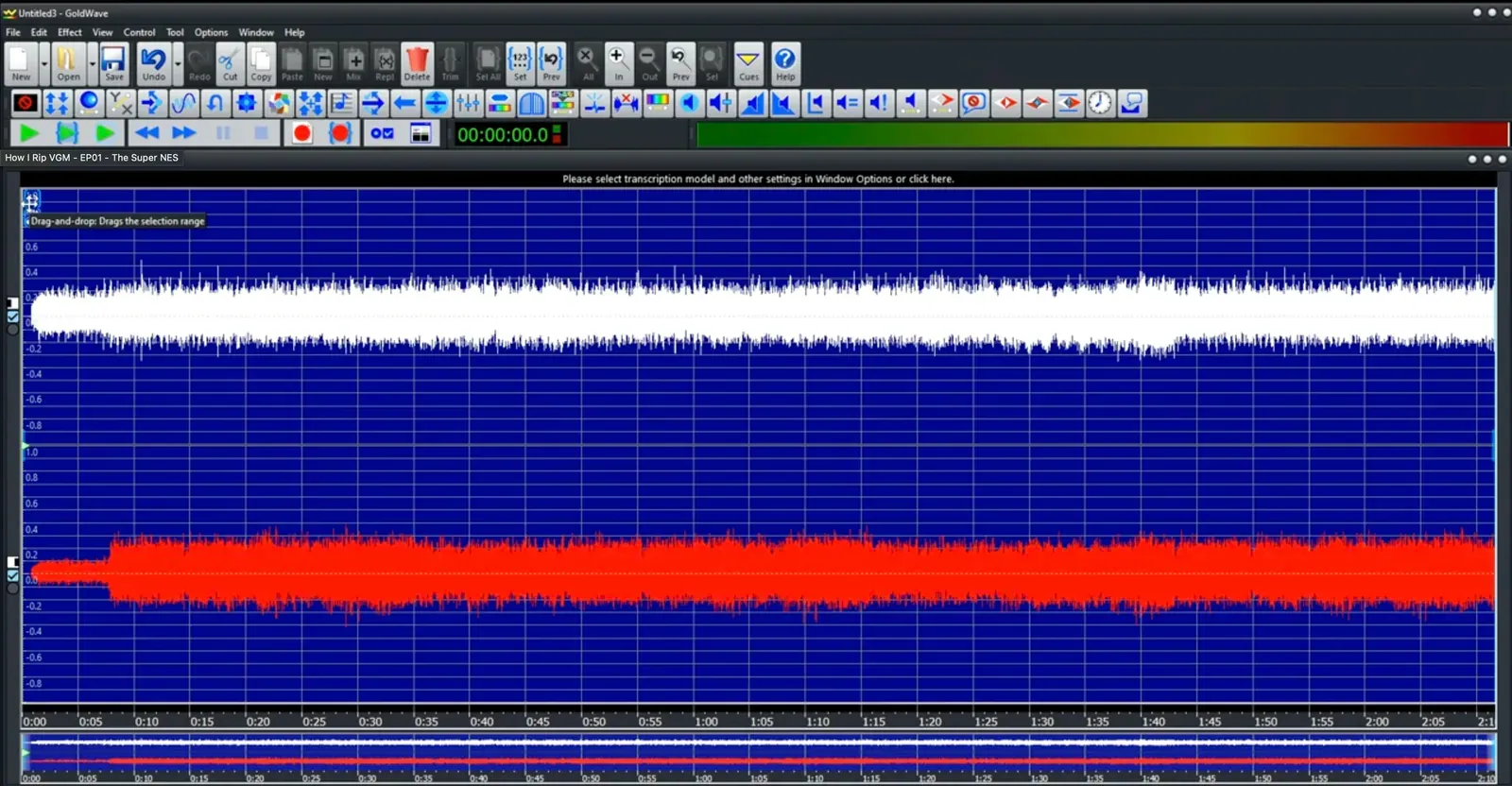Start recording with the red record button

302,133
